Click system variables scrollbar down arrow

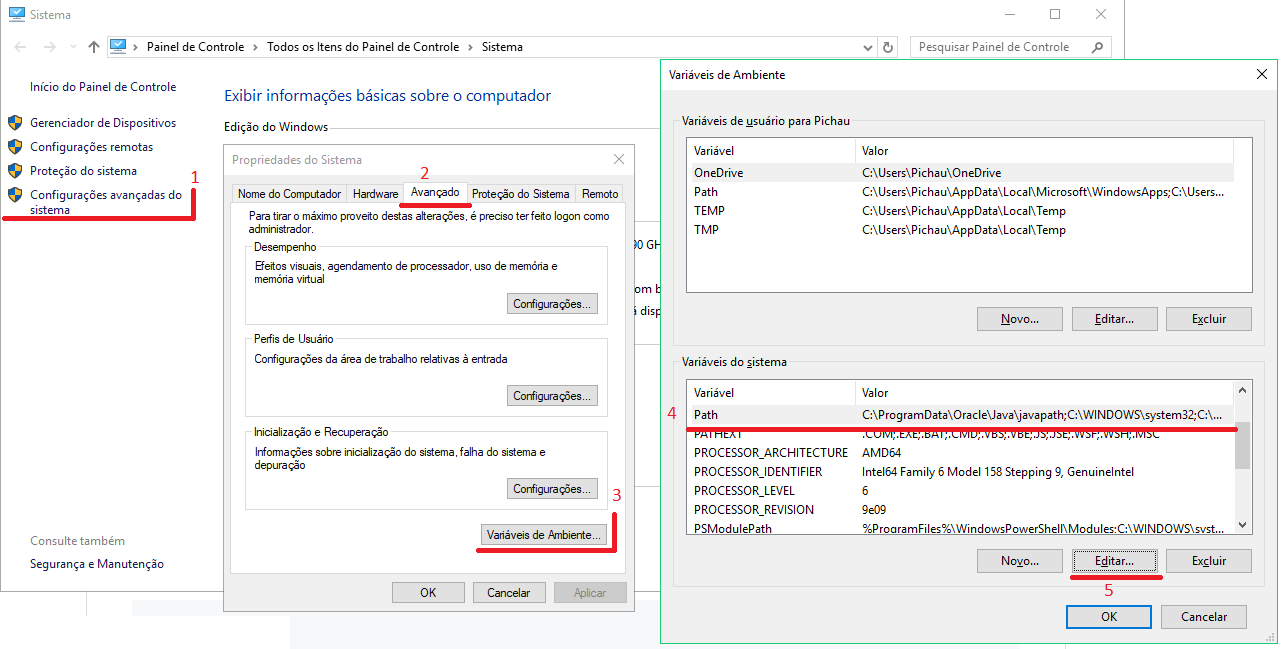(x=1243, y=525)
